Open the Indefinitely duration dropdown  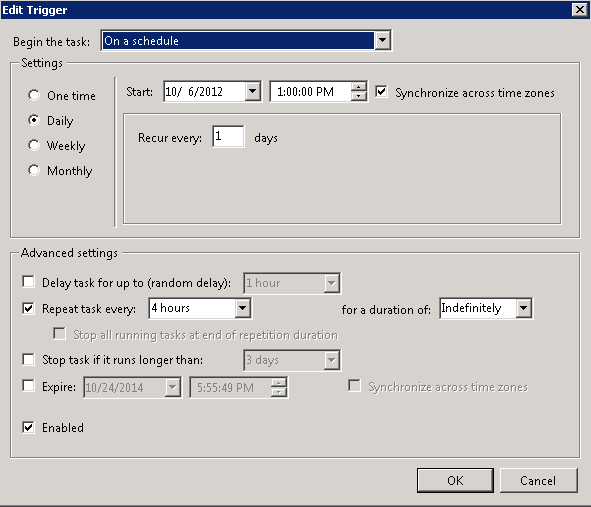pos(524,308)
